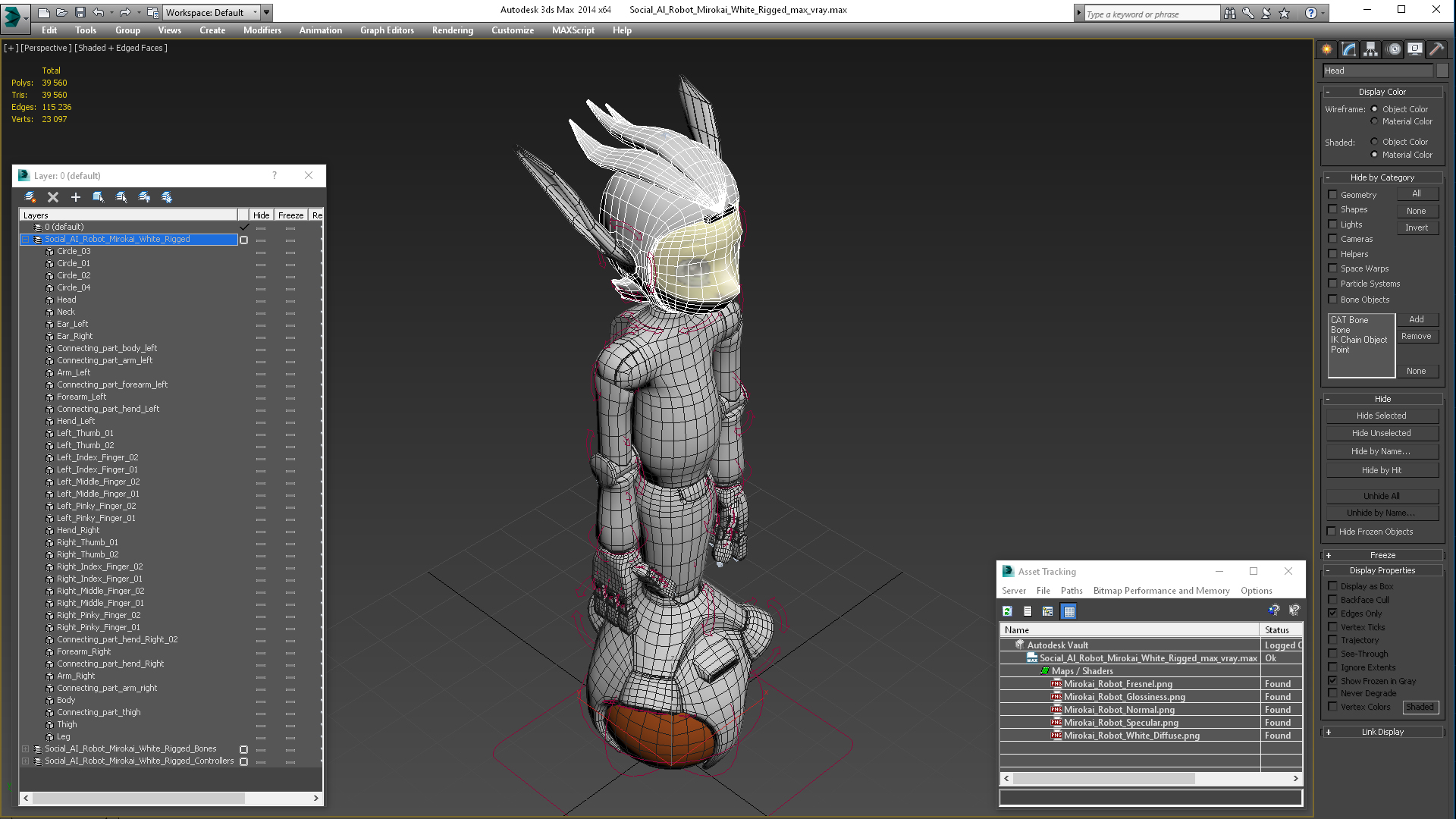Click object color swatch beside Head name
1456x819 pixels.
point(1442,71)
